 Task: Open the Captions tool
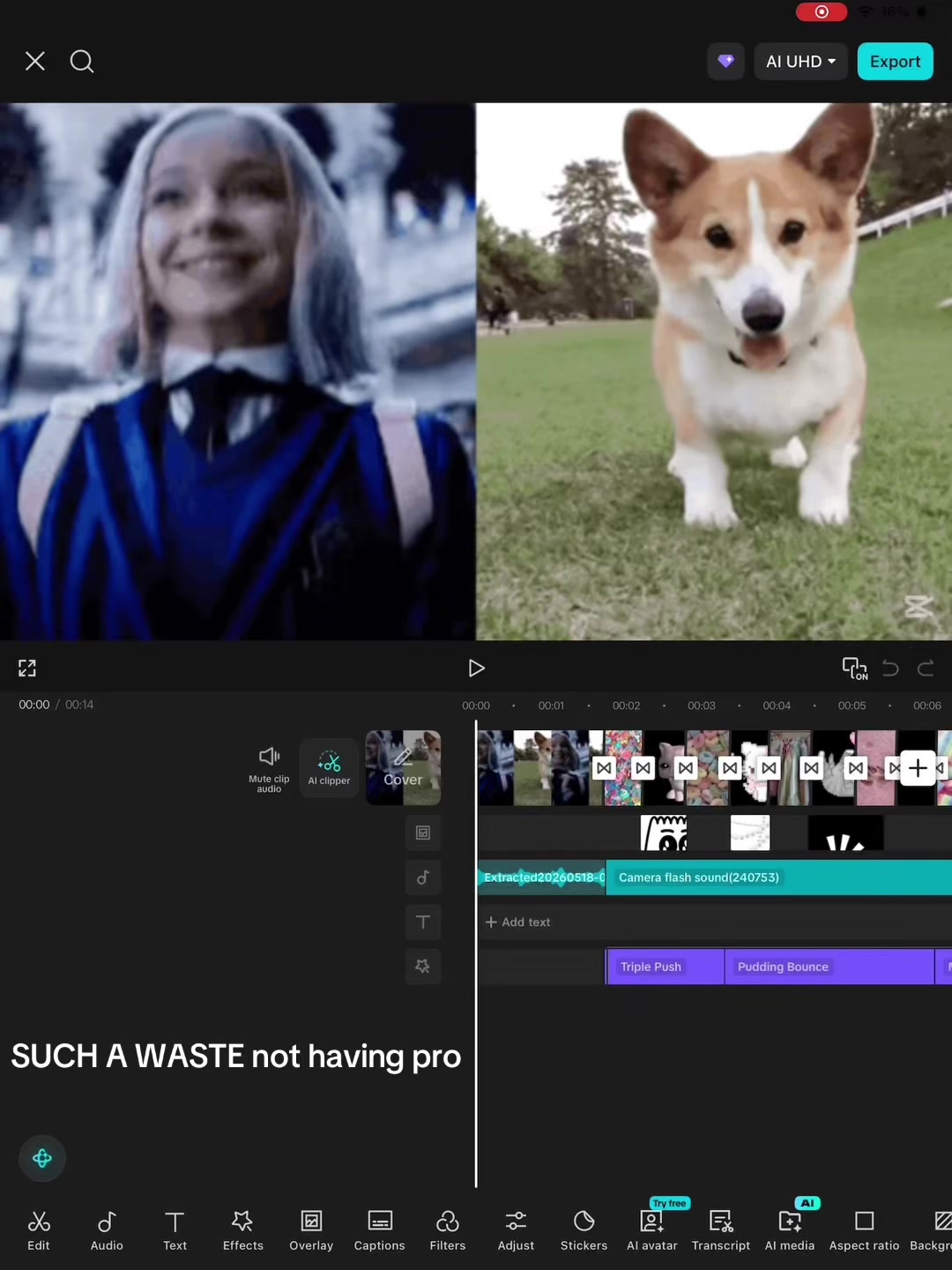click(x=379, y=1230)
